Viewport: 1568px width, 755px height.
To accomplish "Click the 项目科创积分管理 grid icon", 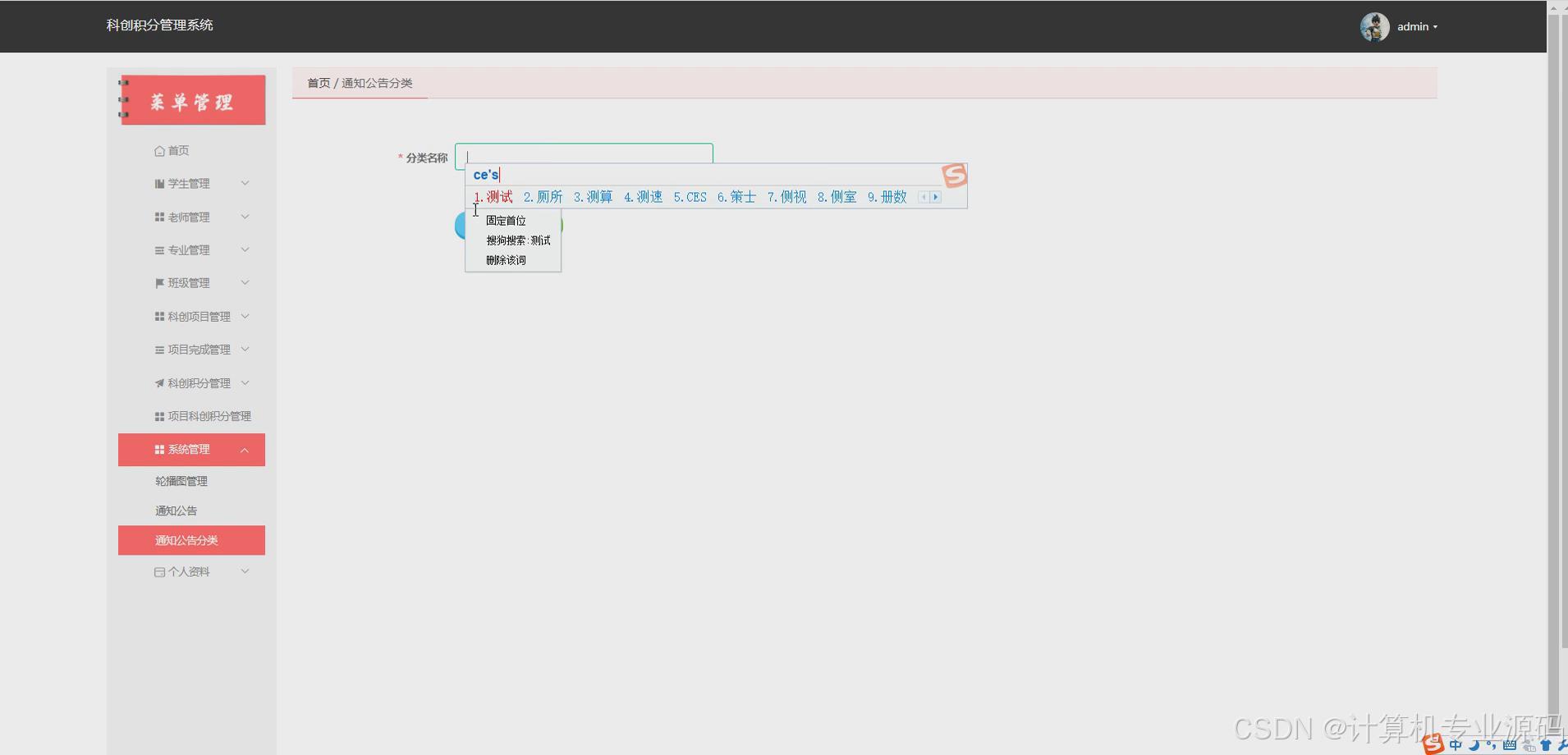I will click(x=159, y=417).
